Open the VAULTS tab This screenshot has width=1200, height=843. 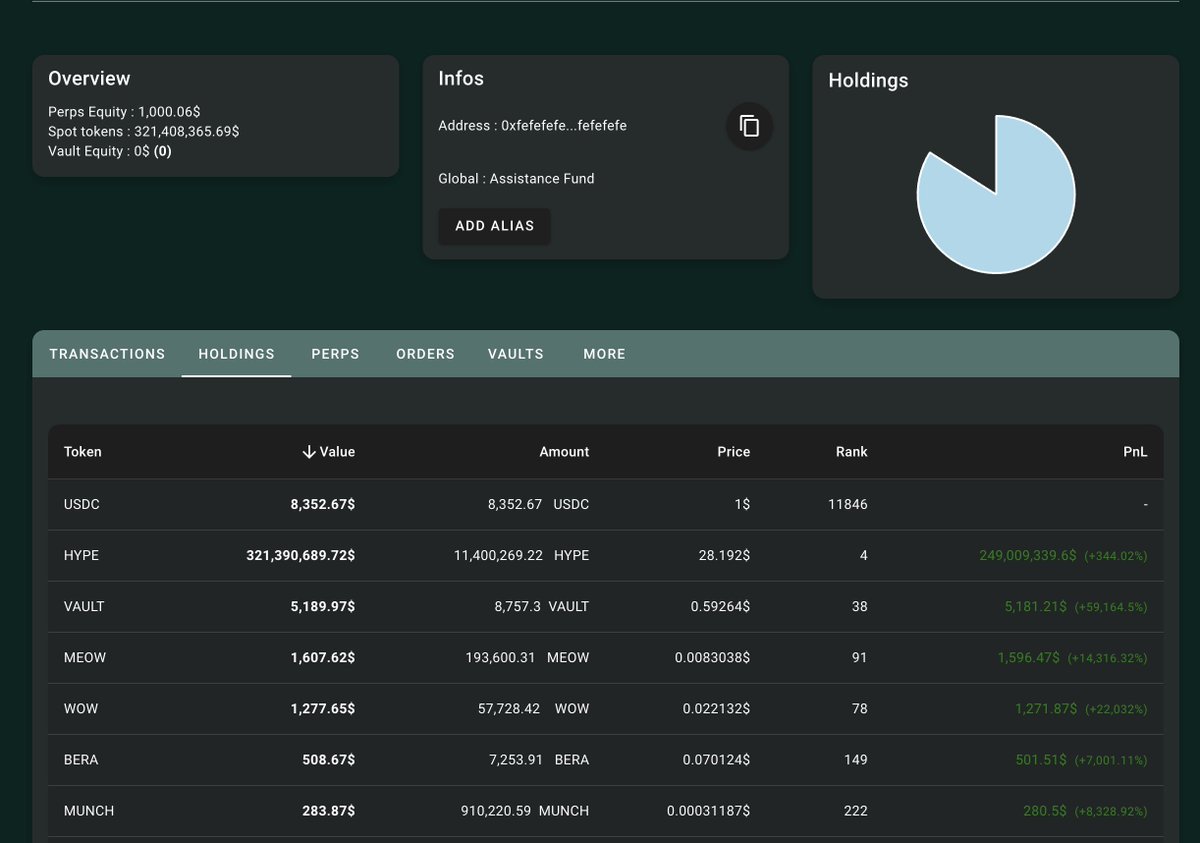coord(515,354)
